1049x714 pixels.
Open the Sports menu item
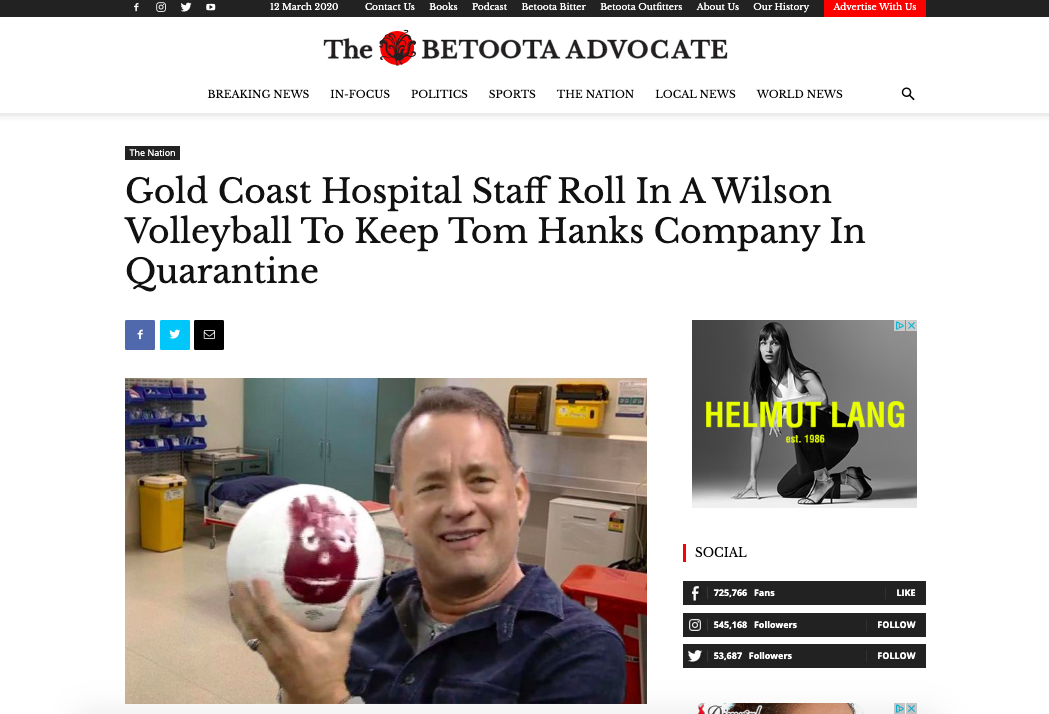tap(512, 94)
